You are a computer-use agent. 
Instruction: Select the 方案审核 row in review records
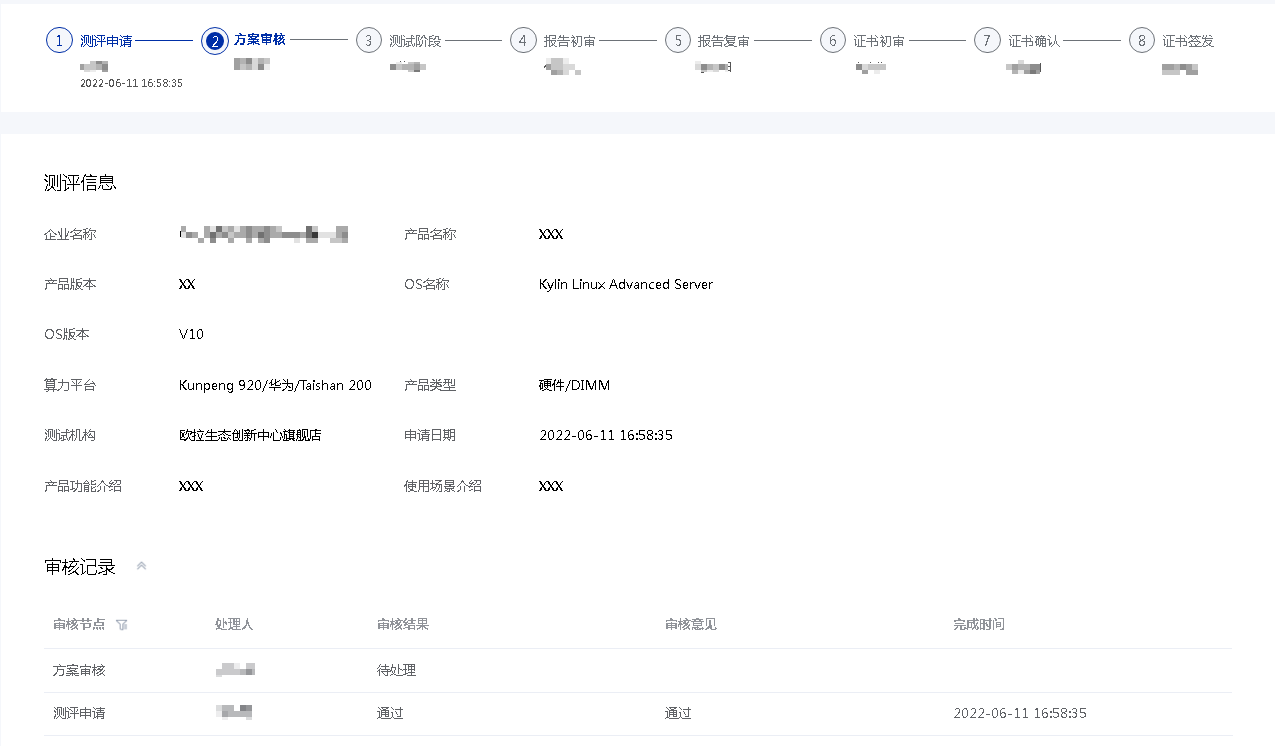tap(79, 670)
